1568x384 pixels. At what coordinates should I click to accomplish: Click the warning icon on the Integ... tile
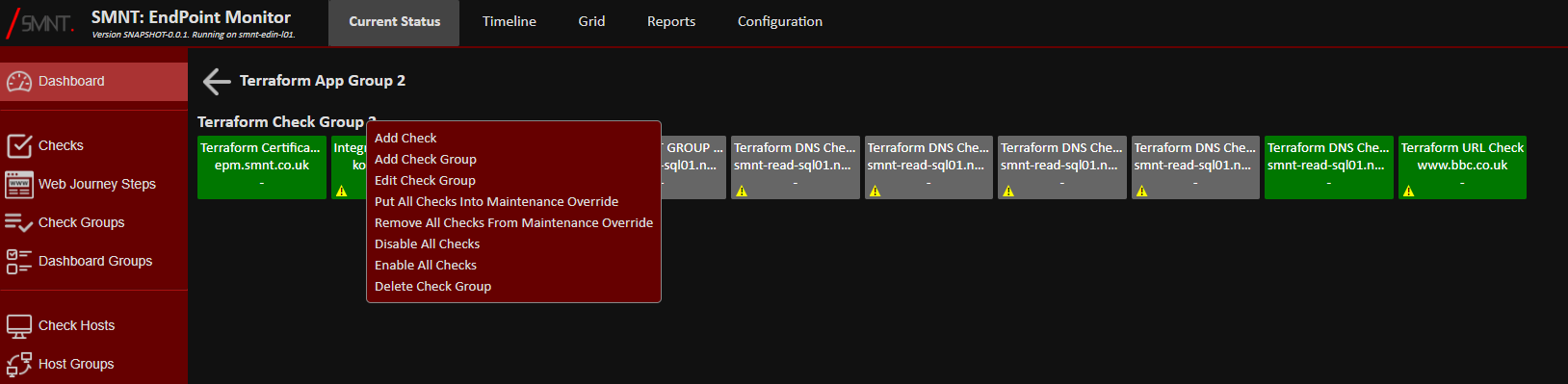click(341, 192)
